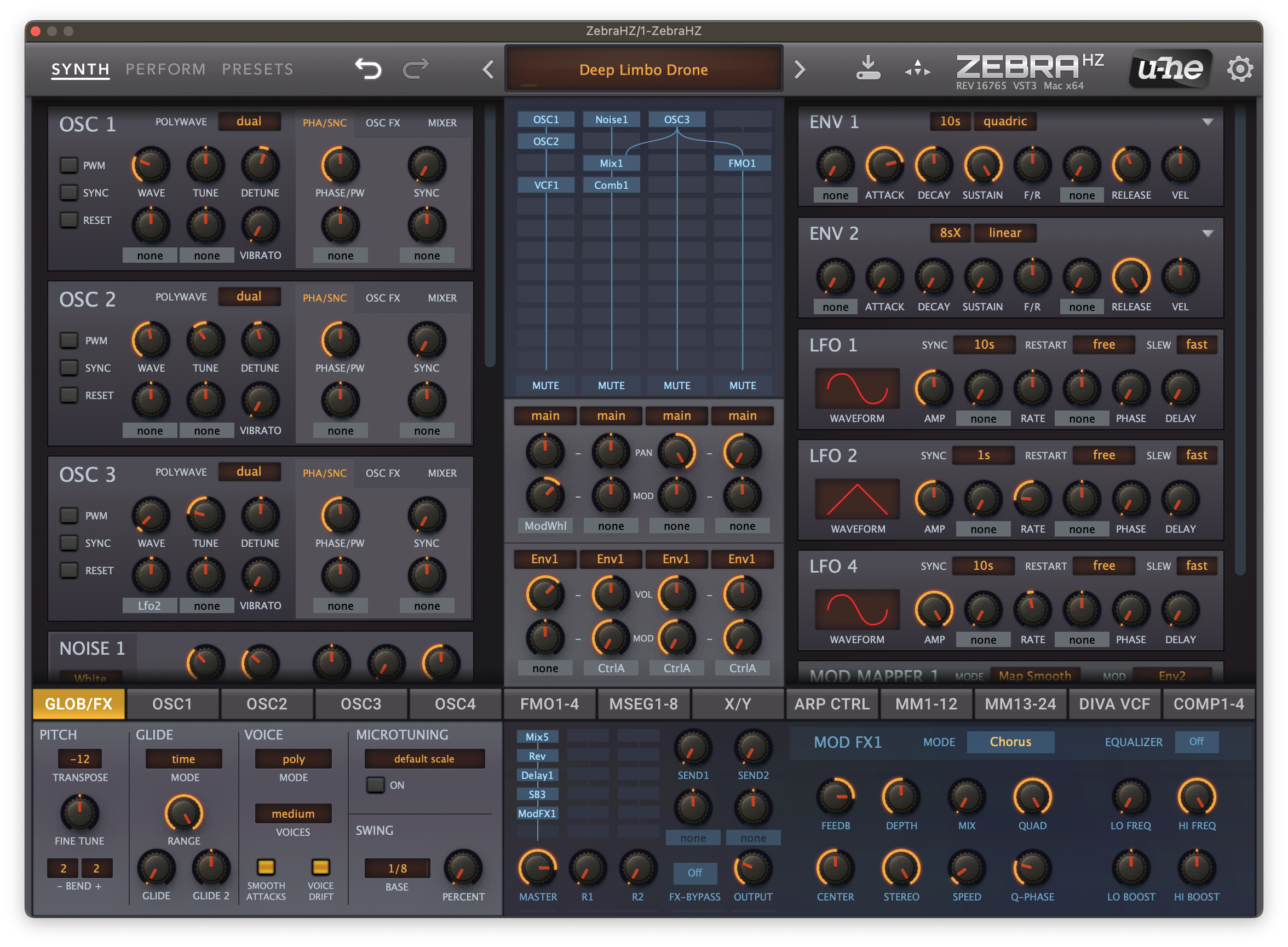Screen dimensions: 1288x947
Task: Expand ENV 1 panel menu arrow
Action: coord(1207,122)
